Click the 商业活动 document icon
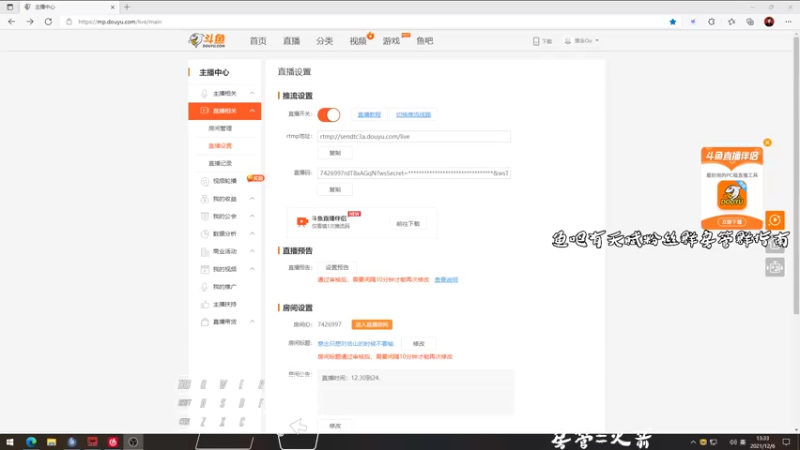 coord(205,252)
